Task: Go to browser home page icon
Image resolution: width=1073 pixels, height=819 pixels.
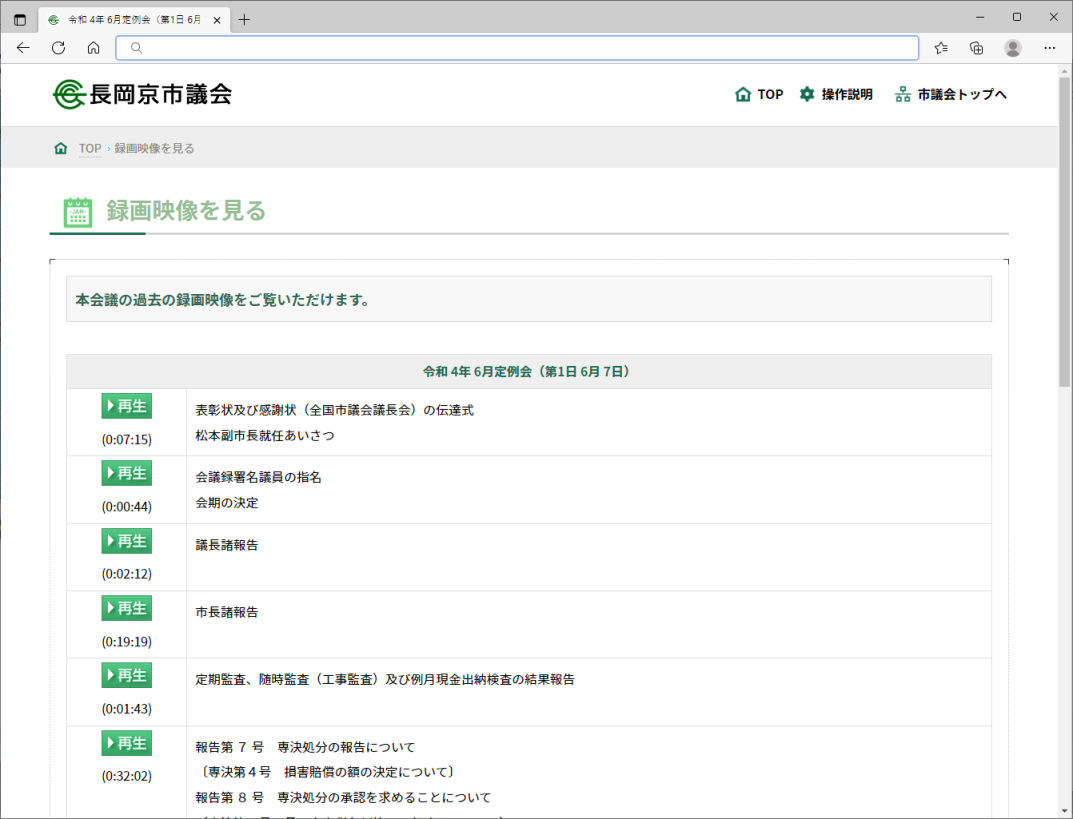Action: 94,48
